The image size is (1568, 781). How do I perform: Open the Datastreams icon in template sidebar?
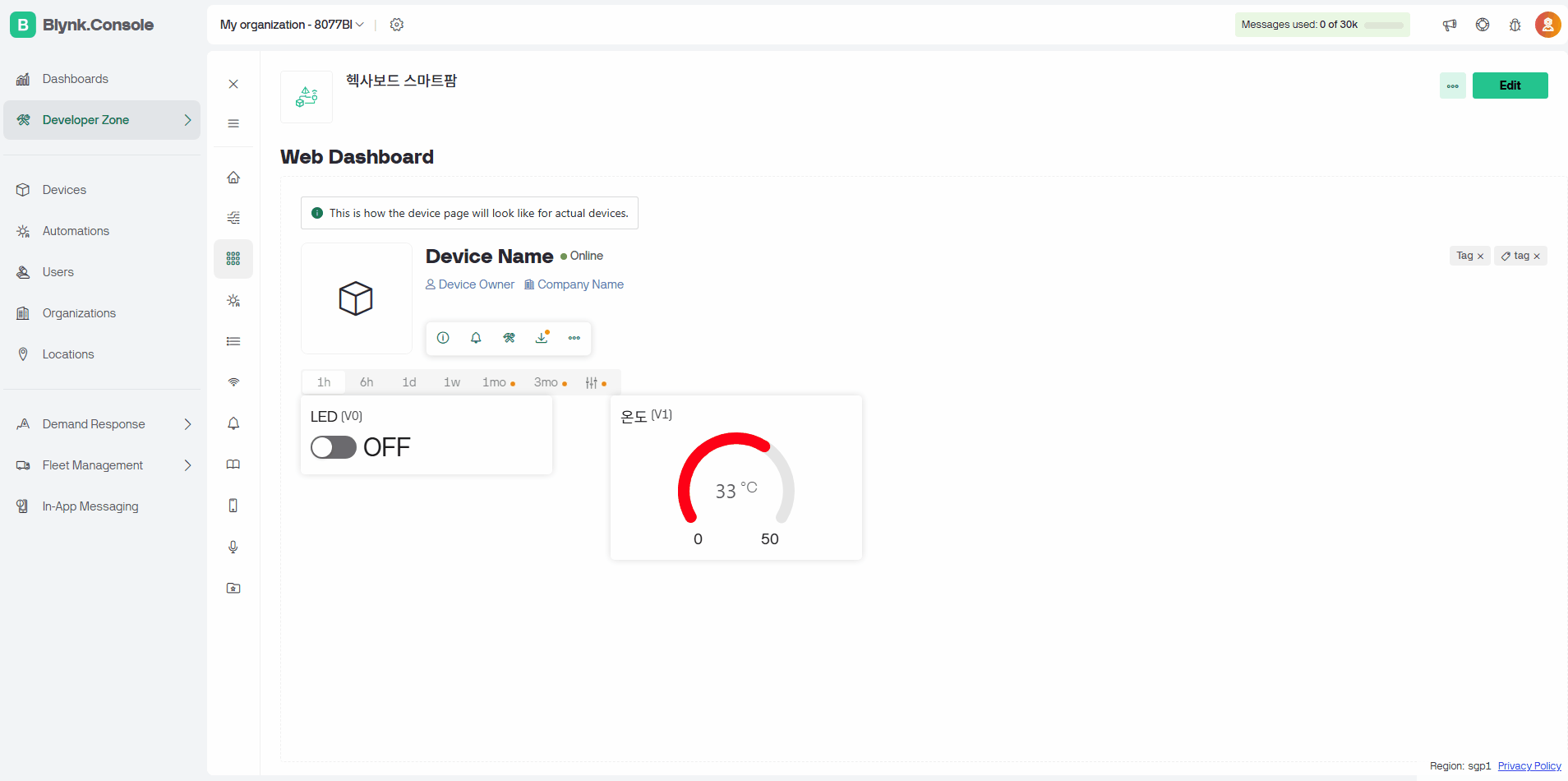[233, 218]
